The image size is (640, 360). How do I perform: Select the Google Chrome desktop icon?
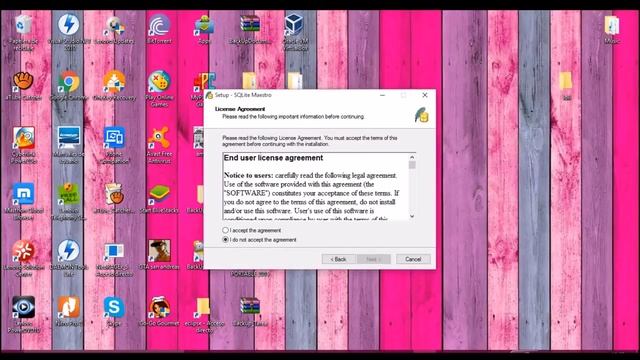pos(69,82)
